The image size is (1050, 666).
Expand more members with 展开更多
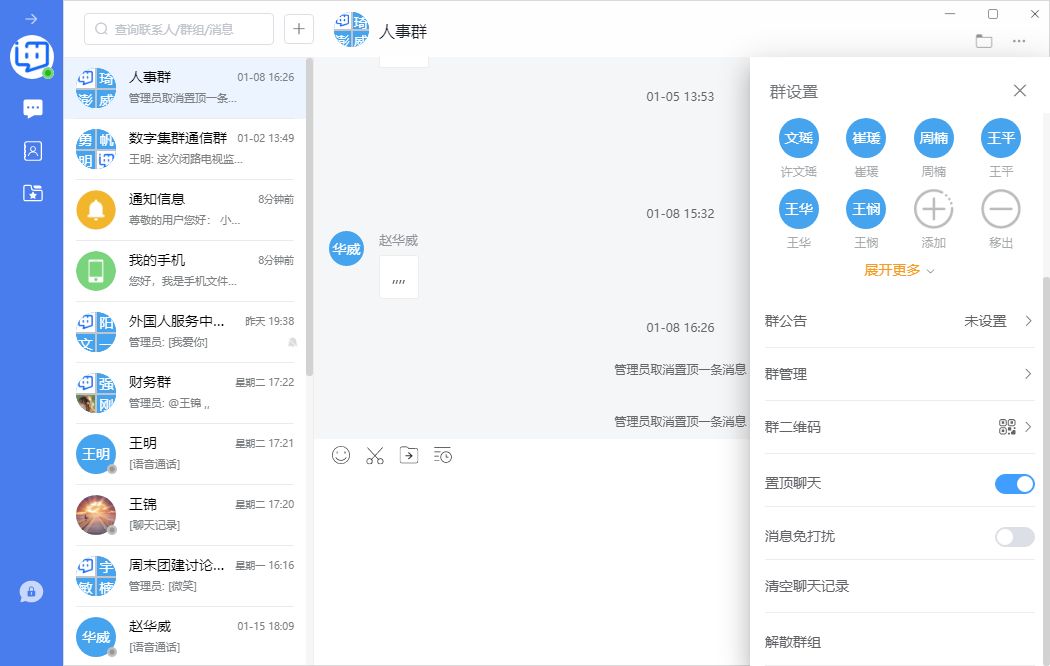click(898, 270)
